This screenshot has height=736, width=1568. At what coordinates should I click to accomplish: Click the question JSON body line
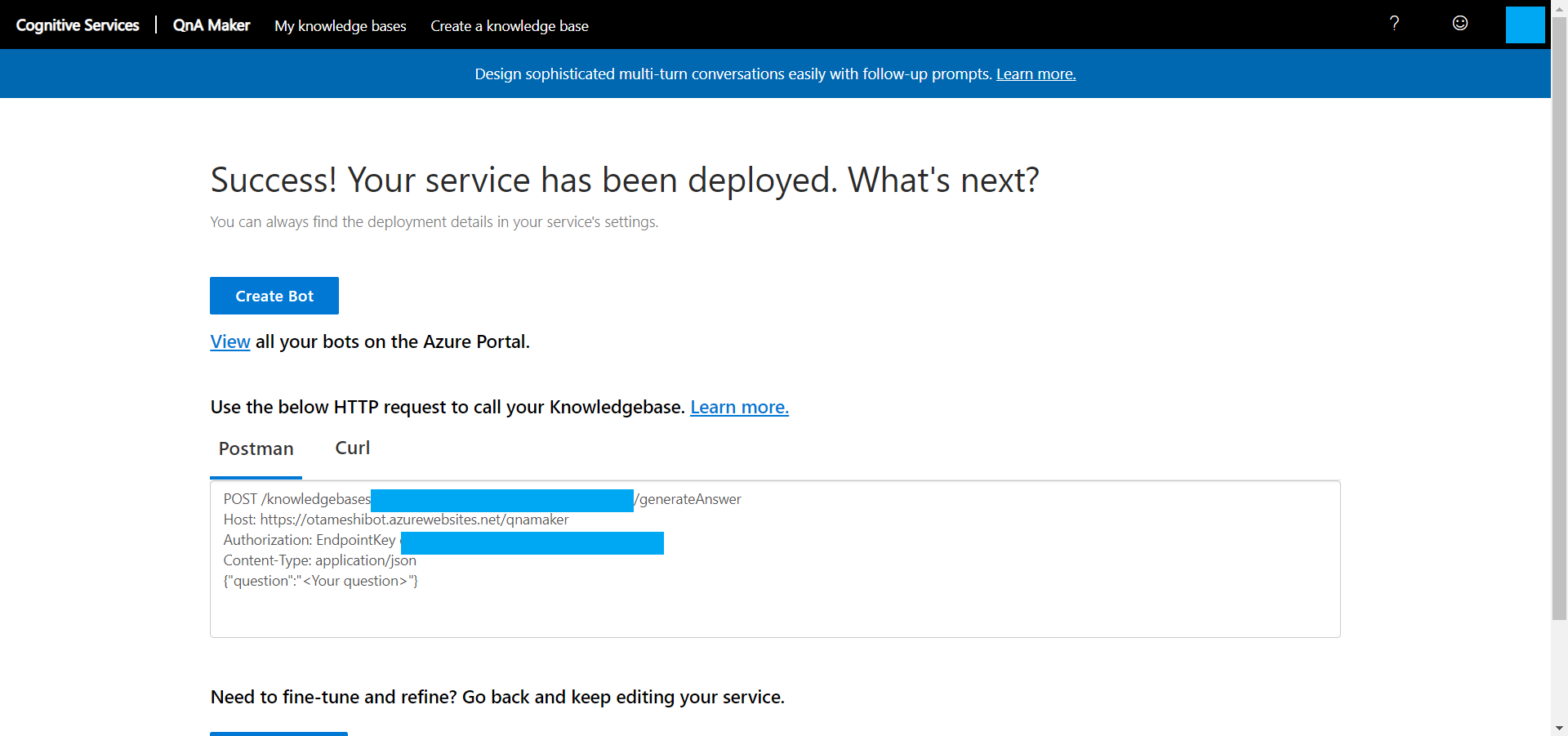coord(320,581)
